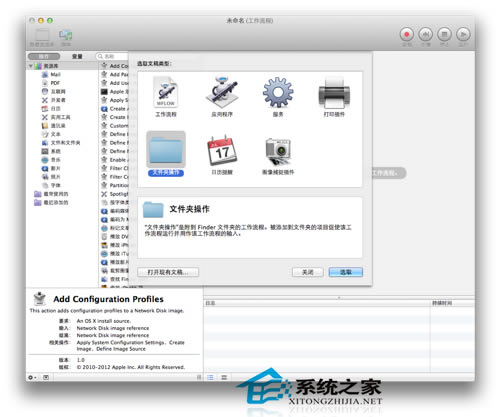This screenshot has width=500, height=417.
Task: Click the Step button in toolbar
Action: point(426,34)
